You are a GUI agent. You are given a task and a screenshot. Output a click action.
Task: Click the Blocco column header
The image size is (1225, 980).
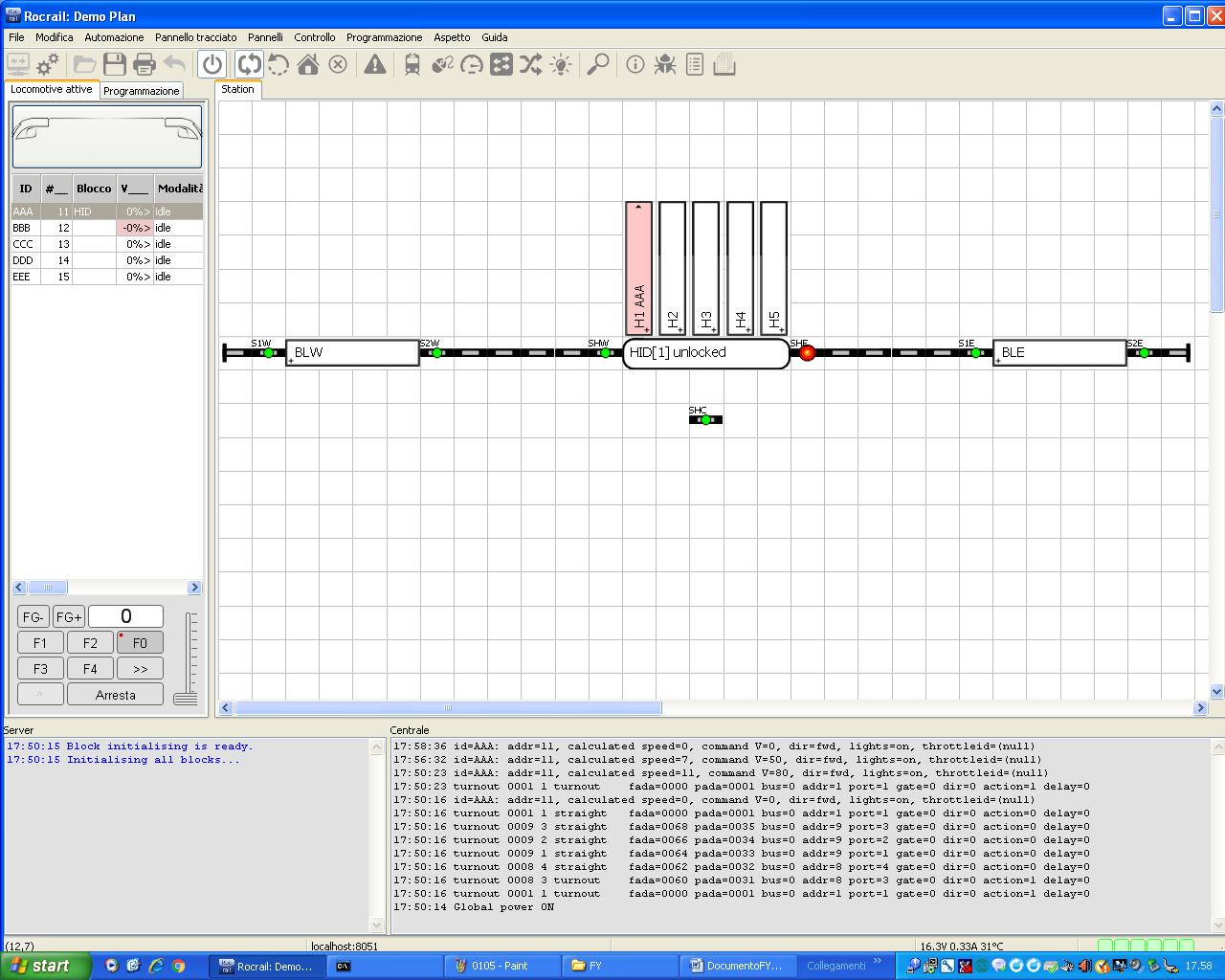pos(95,189)
